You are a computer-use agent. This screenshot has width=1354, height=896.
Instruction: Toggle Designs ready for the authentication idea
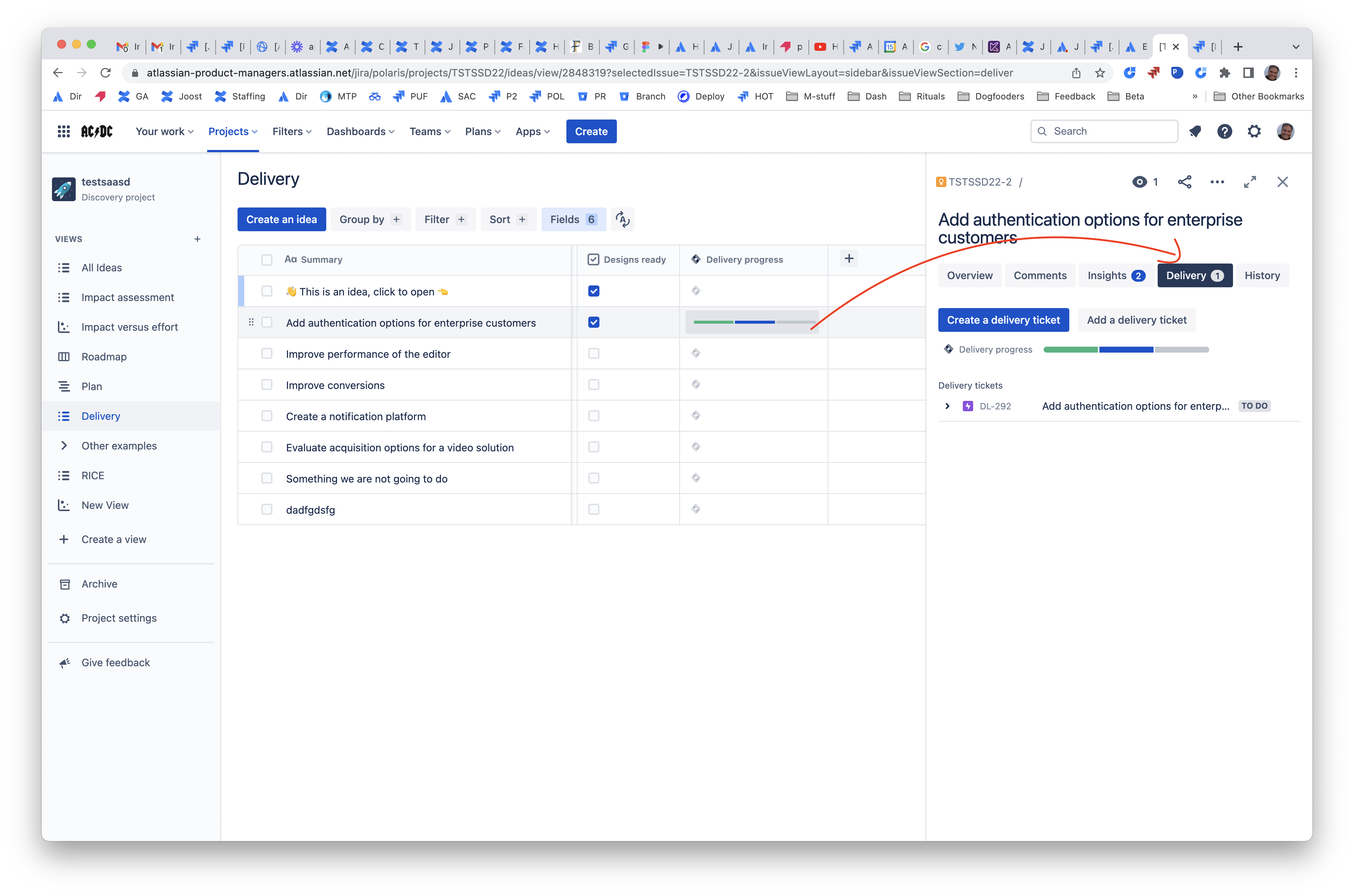tap(593, 322)
